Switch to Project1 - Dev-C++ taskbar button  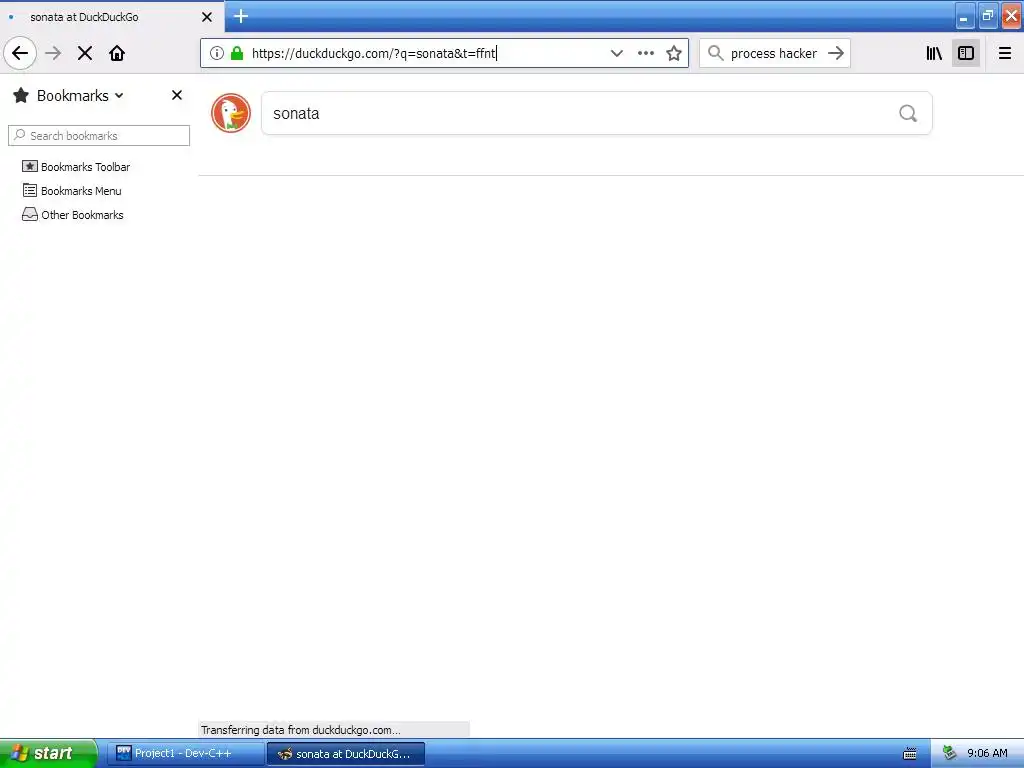pyautogui.click(x=185, y=754)
